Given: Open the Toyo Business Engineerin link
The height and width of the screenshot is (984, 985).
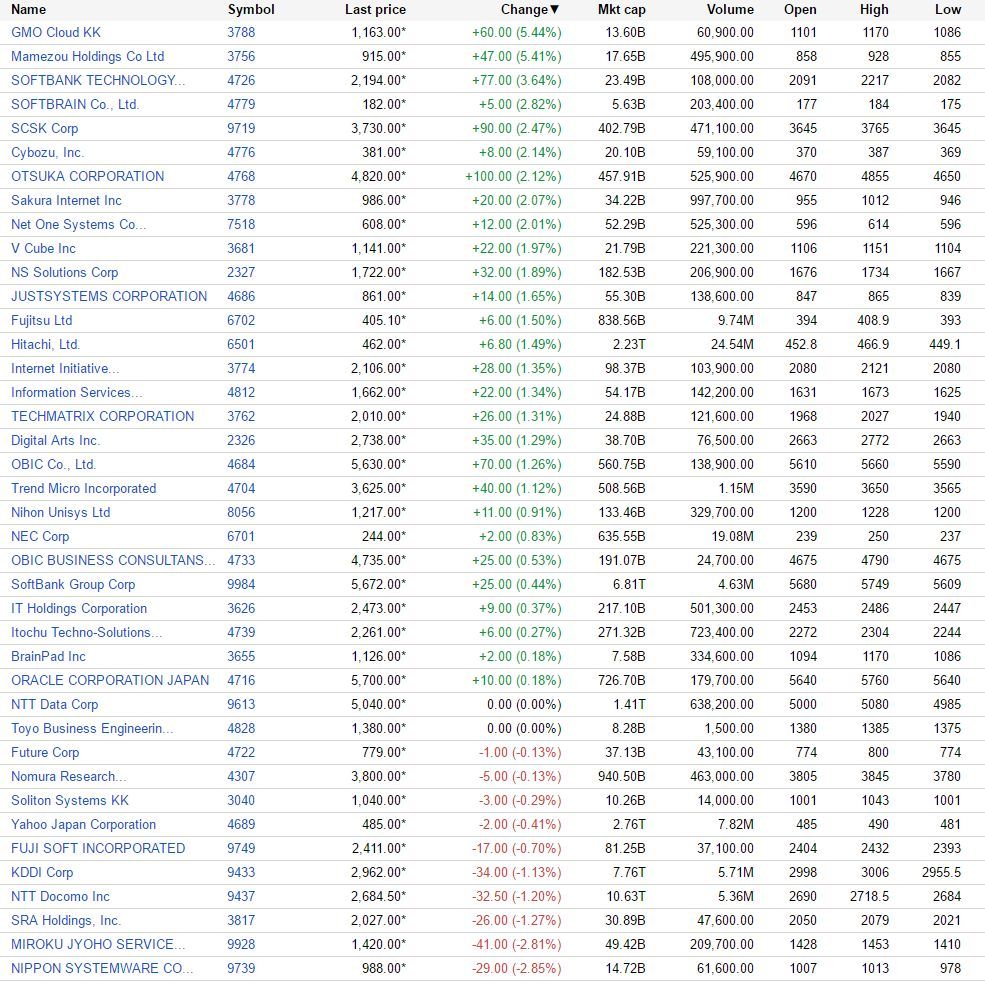Looking at the screenshot, I should [92, 728].
